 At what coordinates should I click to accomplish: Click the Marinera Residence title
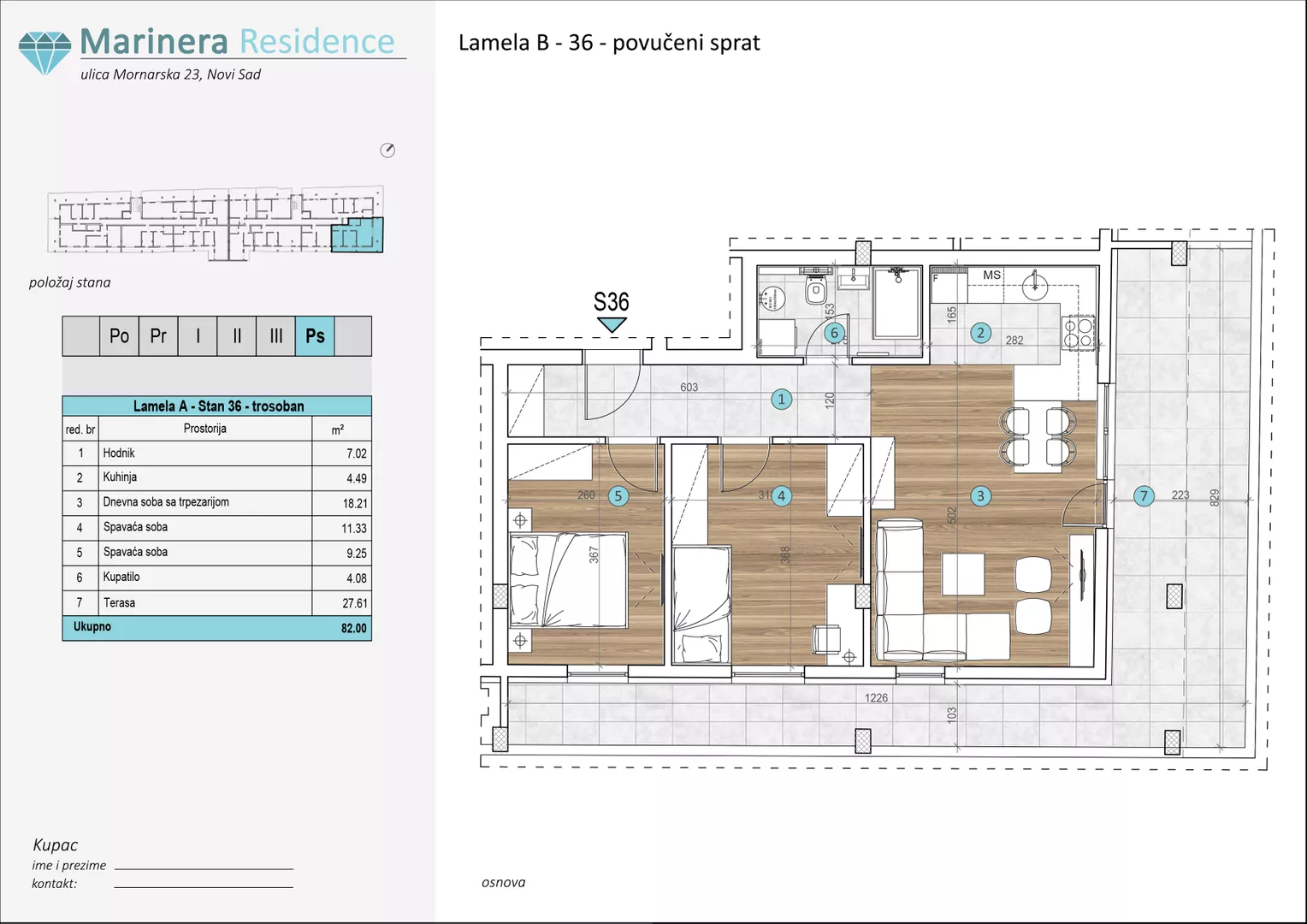click(x=237, y=41)
